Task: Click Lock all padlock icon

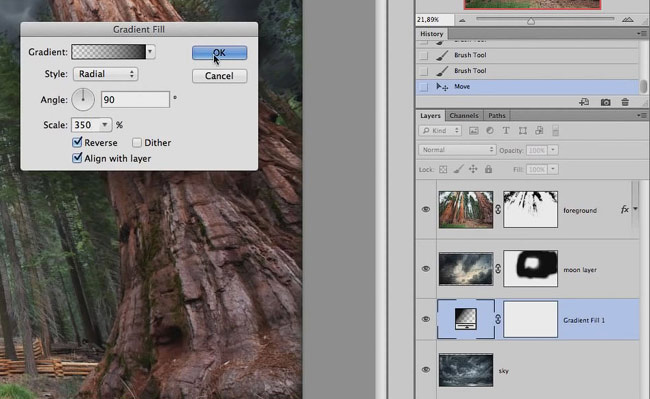Action: tap(488, 169)
